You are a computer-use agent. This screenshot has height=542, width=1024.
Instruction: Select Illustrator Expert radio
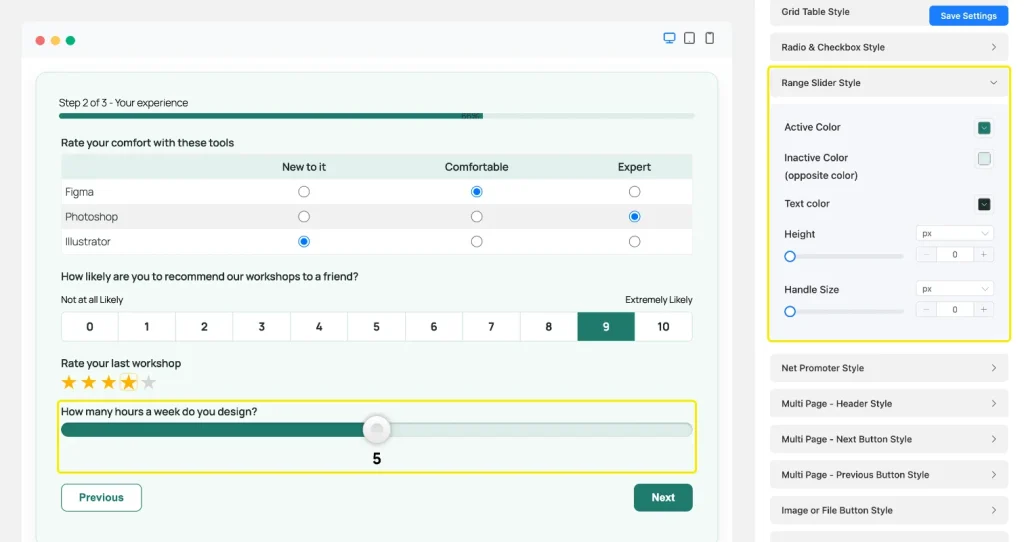pos(634,242)
